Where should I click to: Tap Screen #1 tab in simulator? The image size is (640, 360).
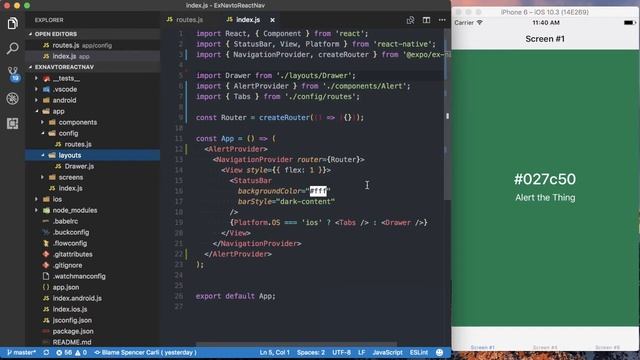482,347
